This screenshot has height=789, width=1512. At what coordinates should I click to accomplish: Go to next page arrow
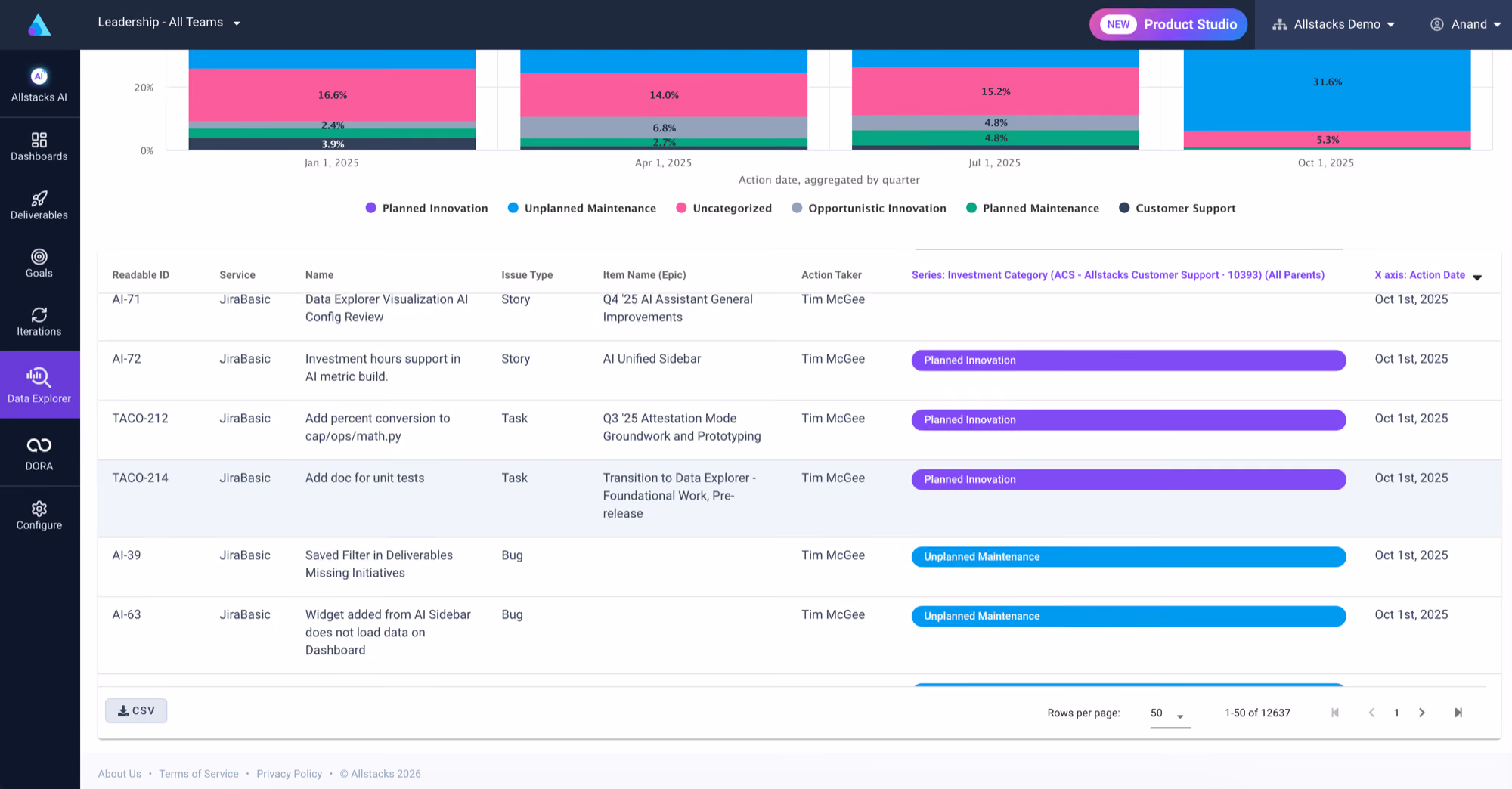pos(1422,713)
